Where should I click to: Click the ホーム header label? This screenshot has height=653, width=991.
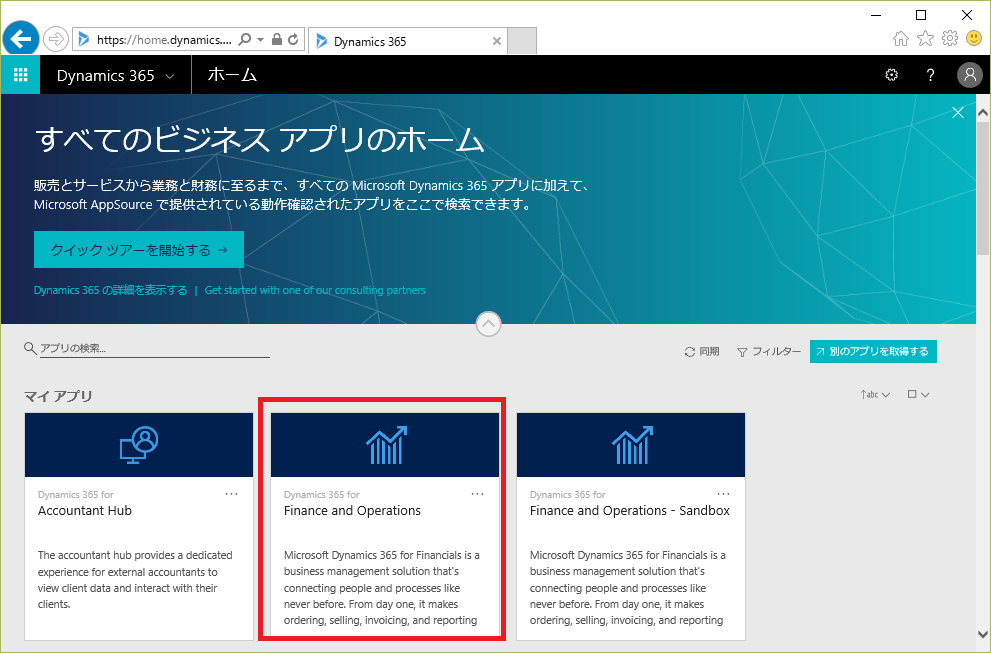point(232,75)
